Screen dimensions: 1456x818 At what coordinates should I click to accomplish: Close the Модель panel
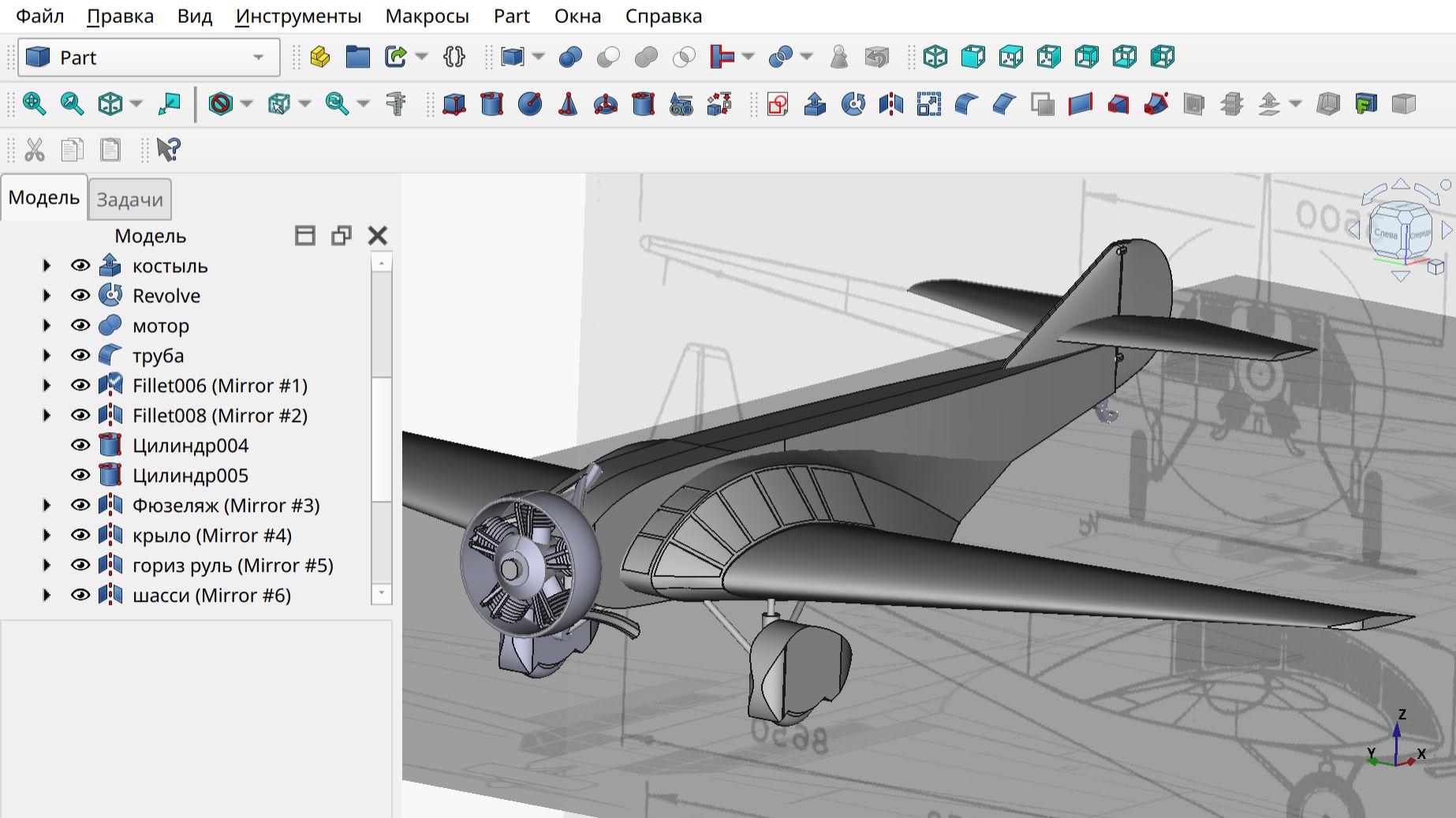pyautogui.click(x=378, y=236)
